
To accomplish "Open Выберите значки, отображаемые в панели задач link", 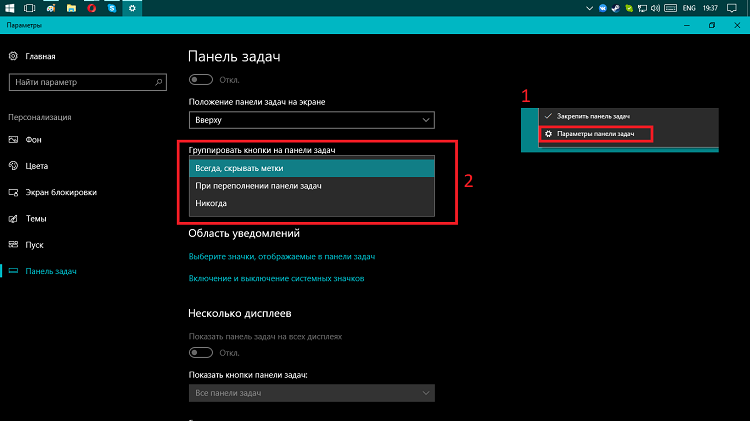I will pos(282,256).
